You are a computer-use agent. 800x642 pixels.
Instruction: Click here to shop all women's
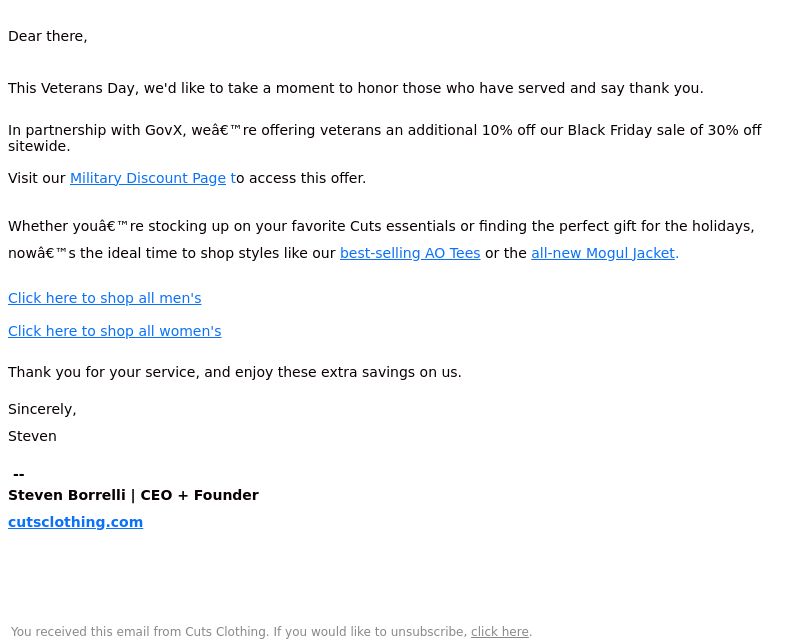click(114, 331)
